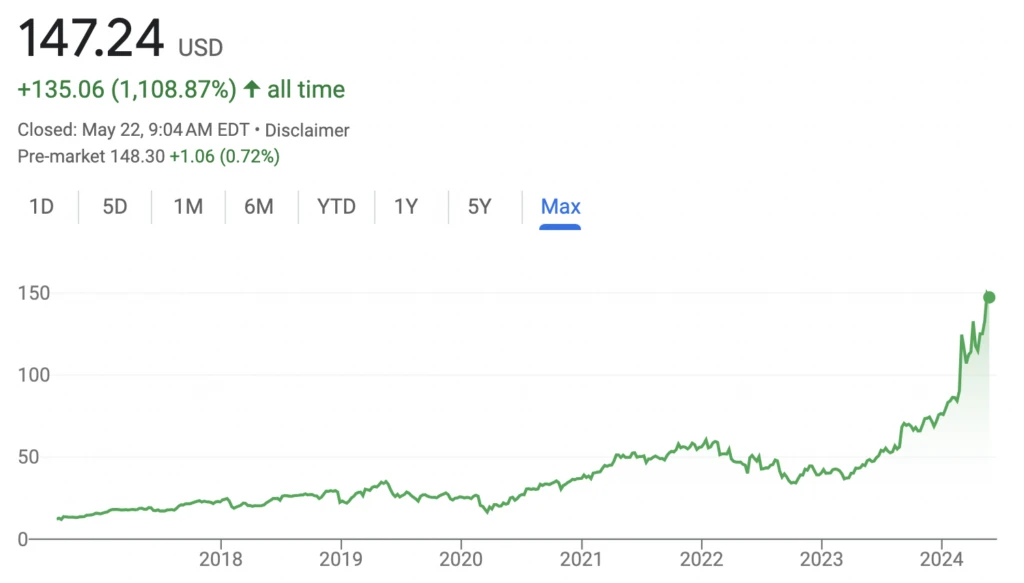Click the USD currency label
This screenshot has height=583, width=1024.
click(x=200, y=47)
